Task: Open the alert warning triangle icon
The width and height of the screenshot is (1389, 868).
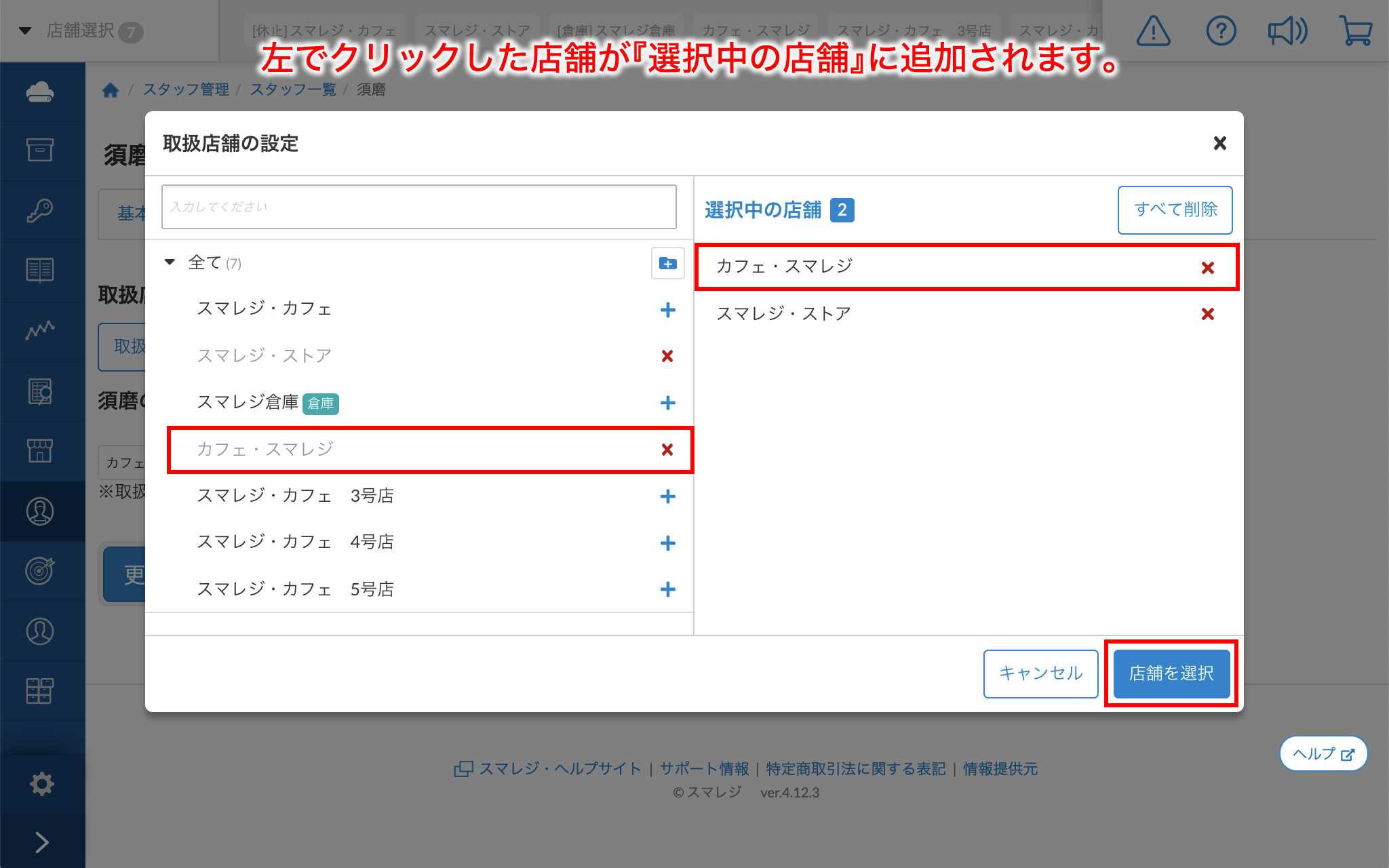Action: click(x=1154, y=31)
